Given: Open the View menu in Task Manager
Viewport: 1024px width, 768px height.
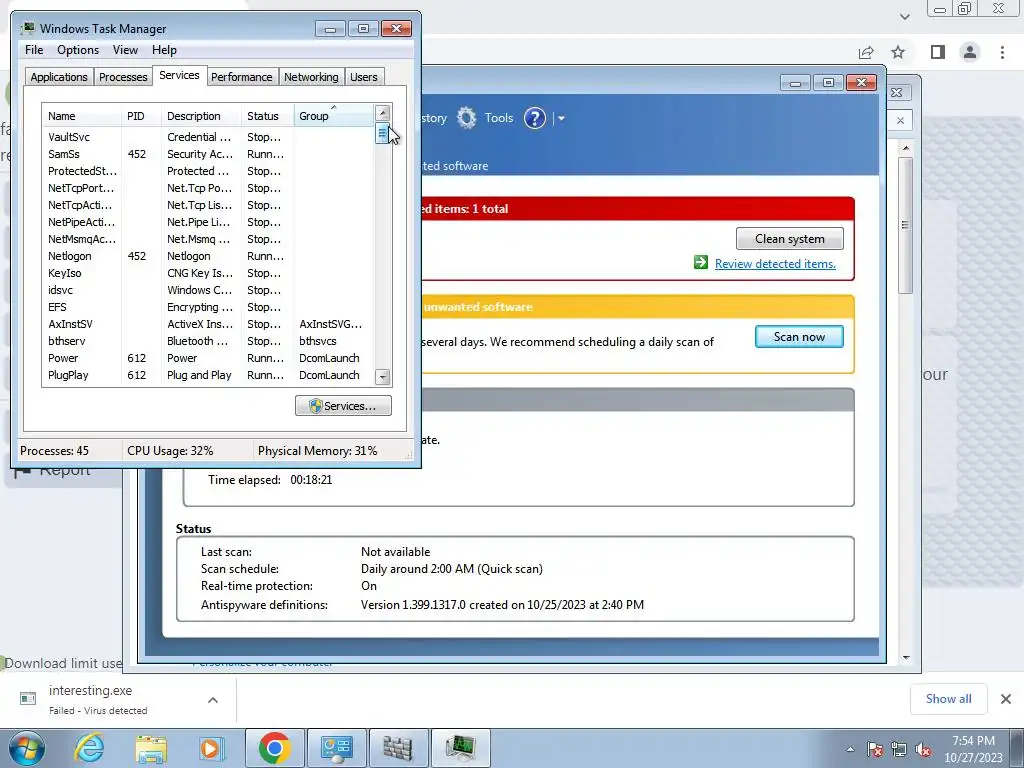Looking at the screenshot, I should tap(125, 50).
